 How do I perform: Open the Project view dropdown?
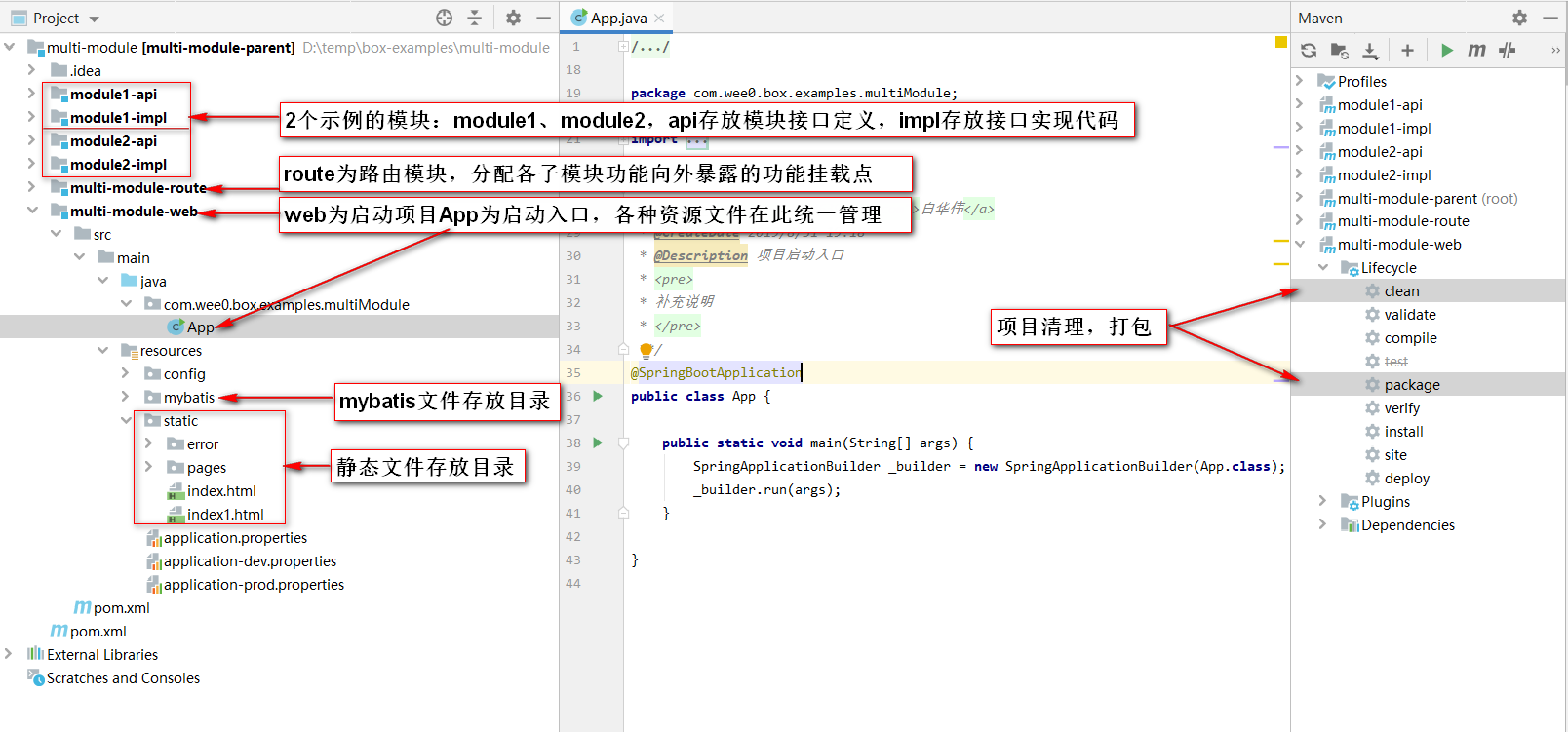point(95,19)
